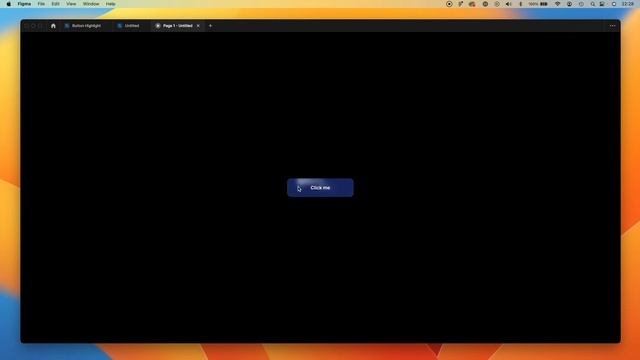This screenshot has width=640, height=360.
Task: Click the menu bar clock
Action: [628, 4]
